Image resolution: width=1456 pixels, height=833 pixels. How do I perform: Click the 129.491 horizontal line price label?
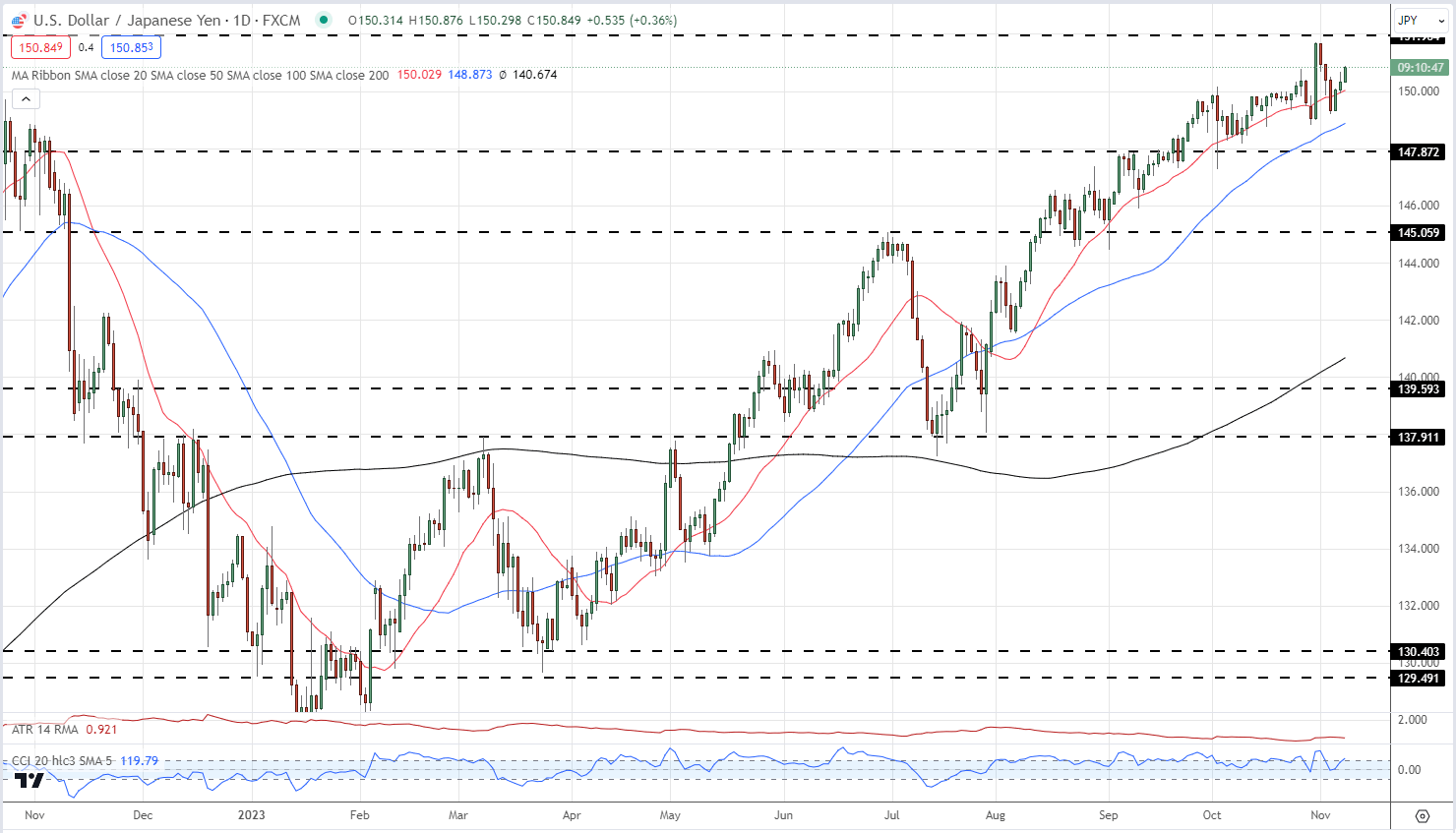click(1419, 679)
